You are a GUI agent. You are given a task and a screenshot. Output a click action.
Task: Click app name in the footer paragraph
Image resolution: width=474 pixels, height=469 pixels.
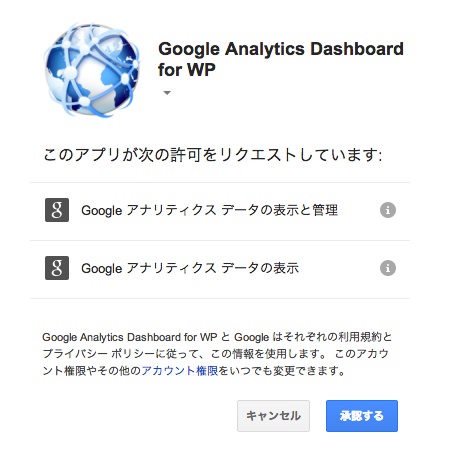(x=130, y=337)
